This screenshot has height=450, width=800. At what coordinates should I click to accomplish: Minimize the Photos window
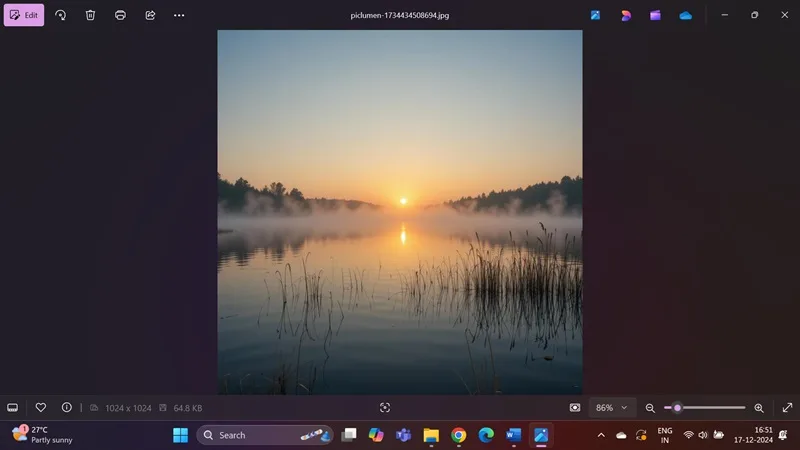pos(724,15)
